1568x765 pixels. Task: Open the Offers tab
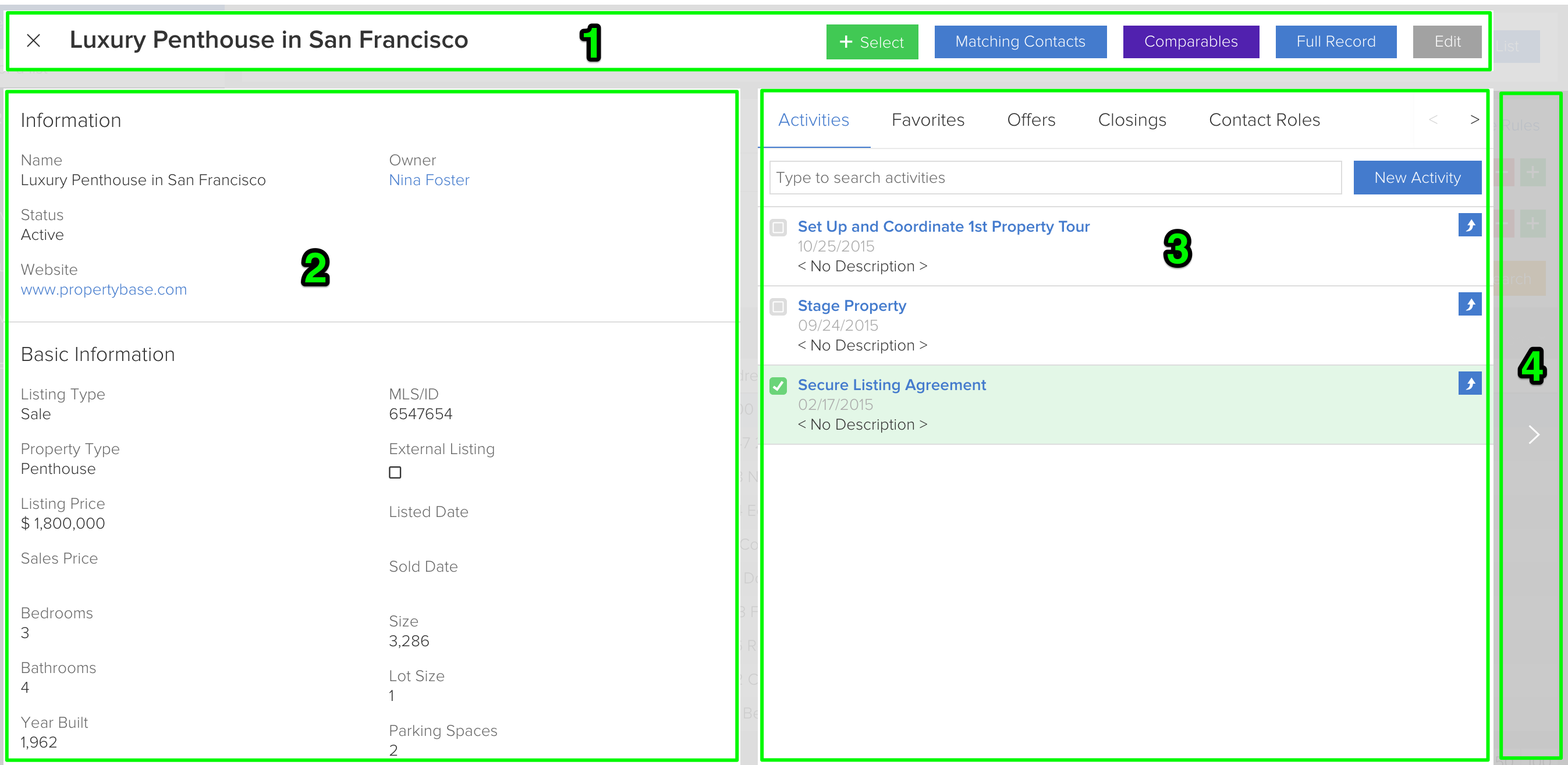[1031, 119]
